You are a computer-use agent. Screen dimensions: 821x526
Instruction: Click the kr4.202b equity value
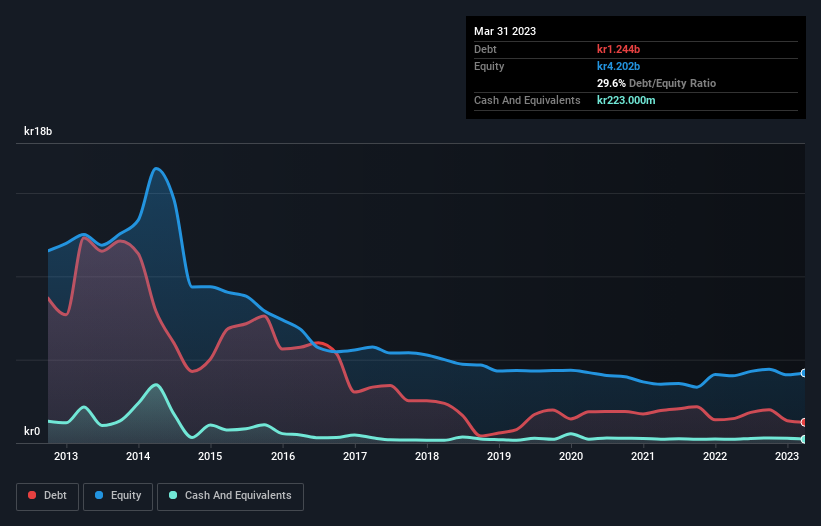[618, 66]
